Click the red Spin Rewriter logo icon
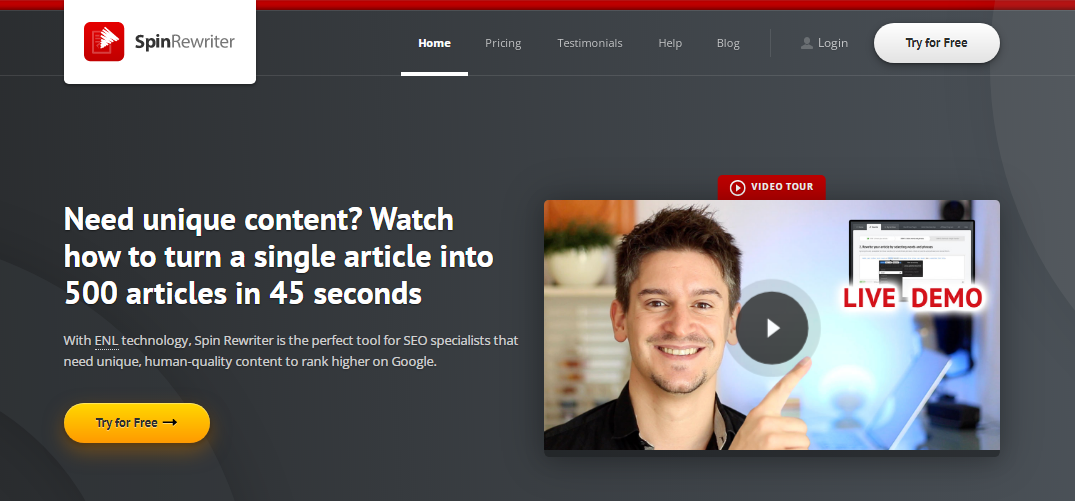 pyautogui.click(x=104, y=42)
